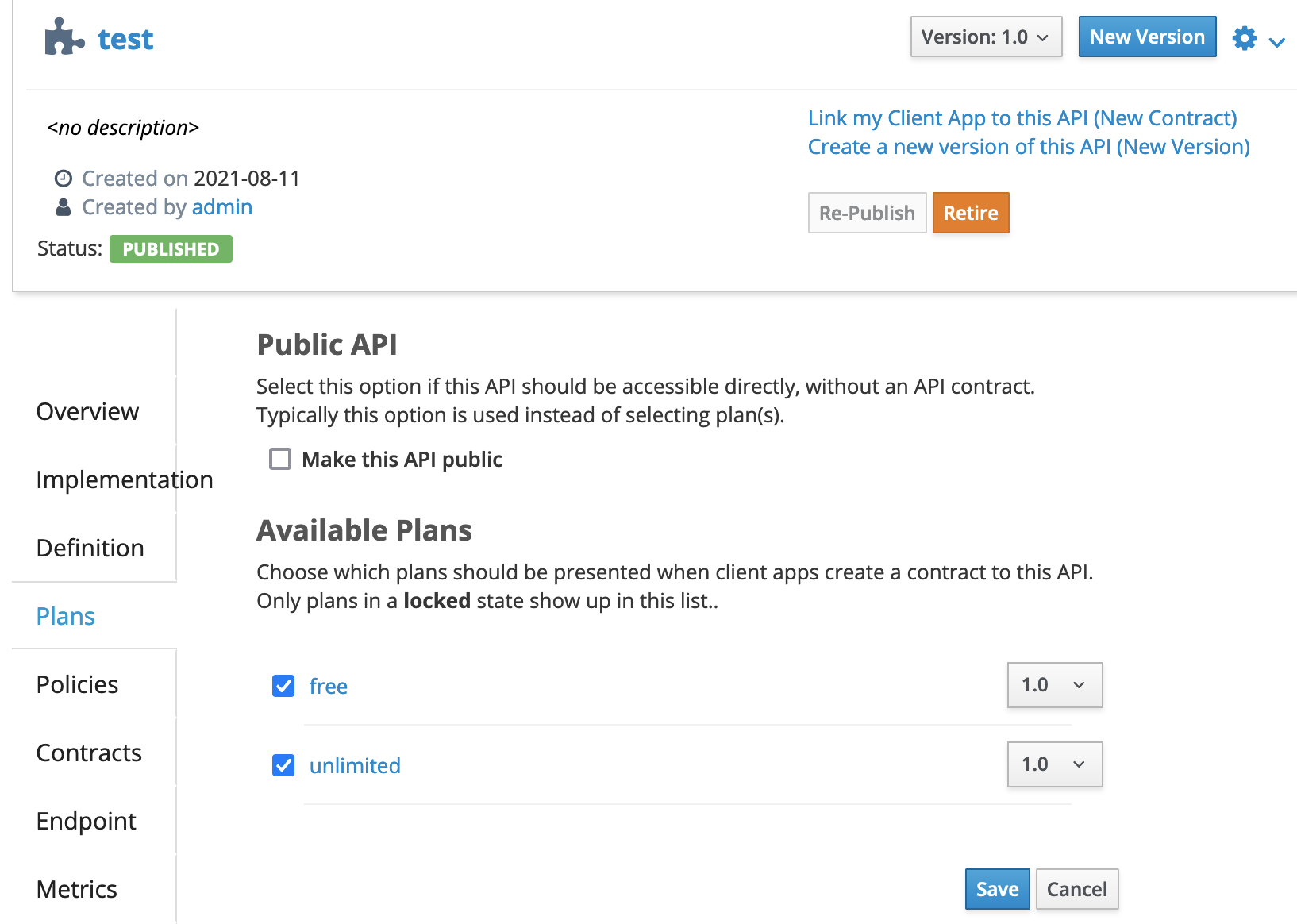Switch to the Policies section
1297x924 pixels.
(x=76, y=683)
